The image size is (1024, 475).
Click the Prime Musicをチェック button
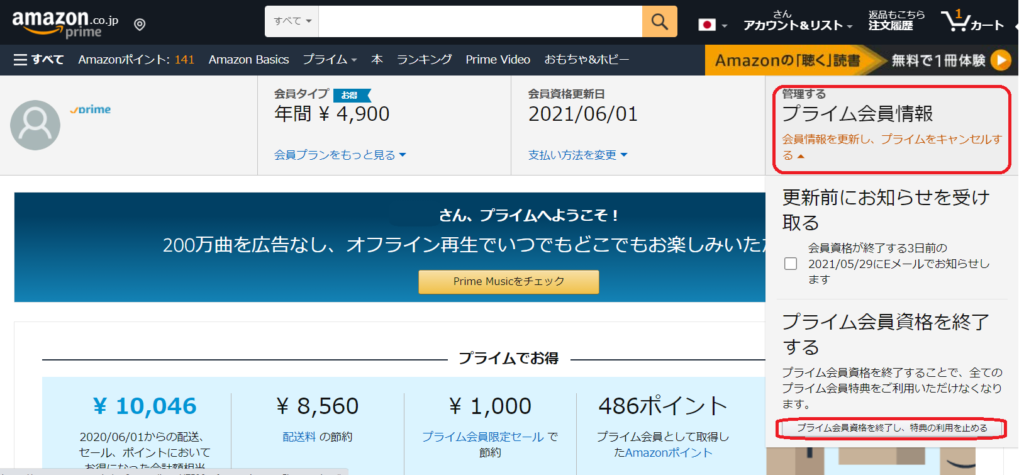coord(509,282)
